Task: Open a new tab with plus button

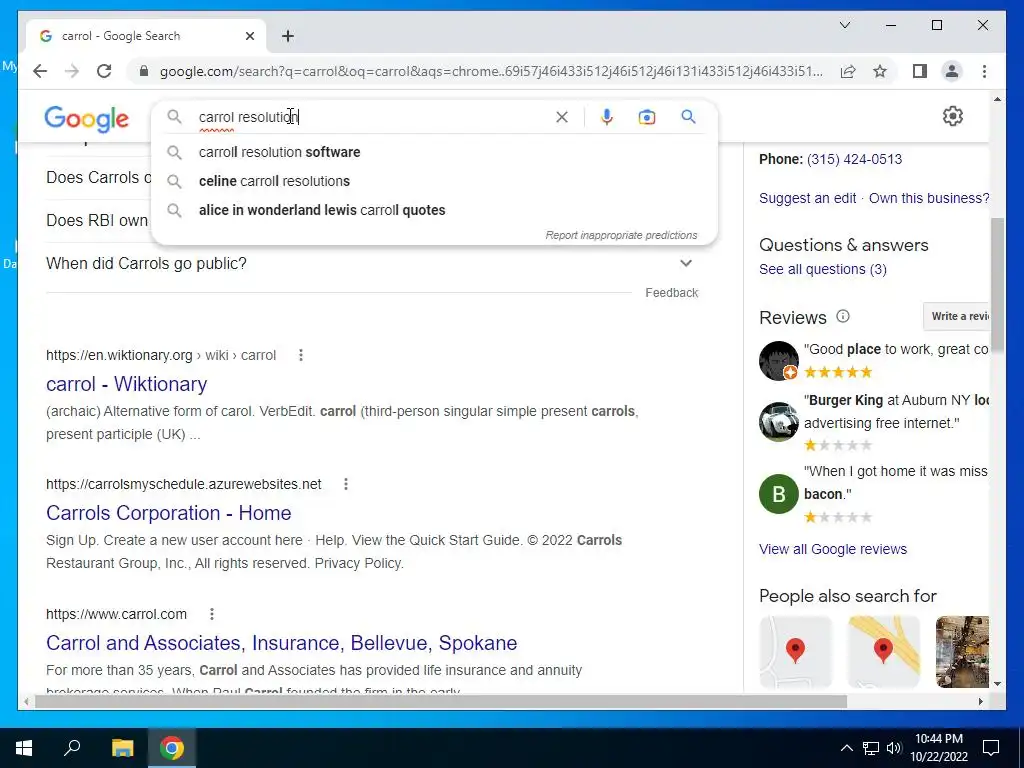Action: point(288,36)
